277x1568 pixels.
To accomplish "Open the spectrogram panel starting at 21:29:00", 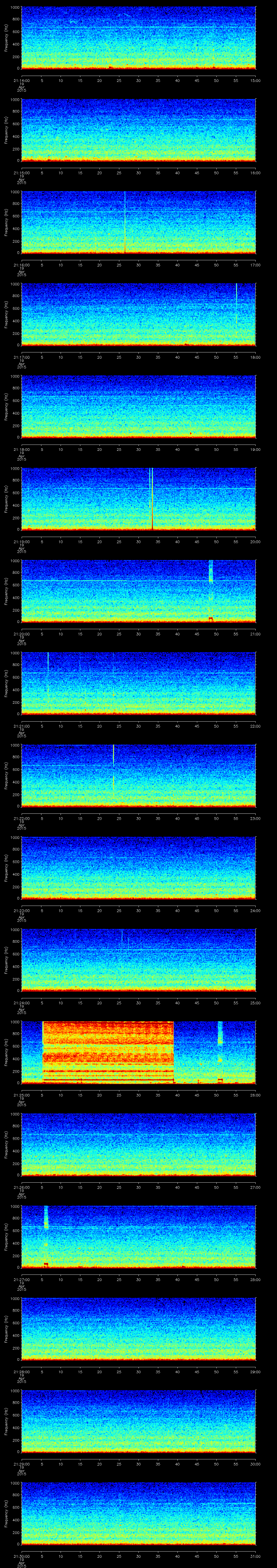I will [x=138, y=1421].
